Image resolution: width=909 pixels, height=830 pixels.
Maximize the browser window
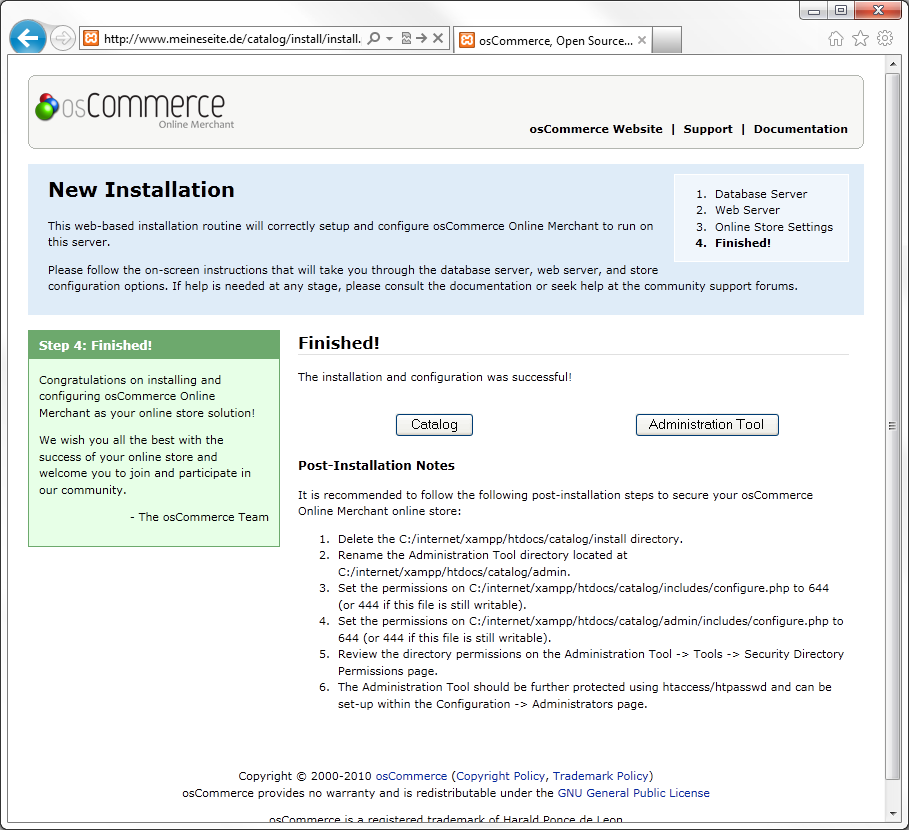coord(841,11)
